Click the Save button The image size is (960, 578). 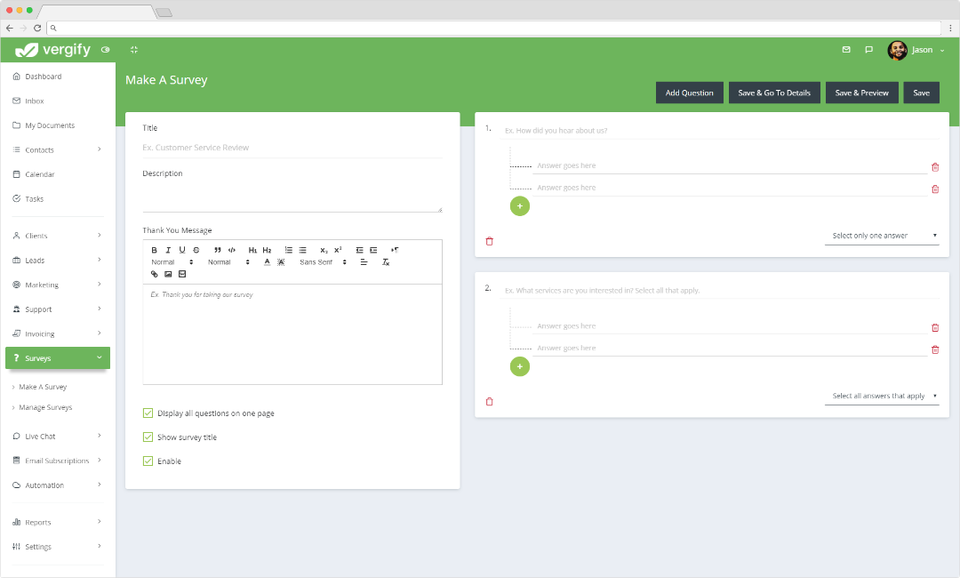click(921, 93)
